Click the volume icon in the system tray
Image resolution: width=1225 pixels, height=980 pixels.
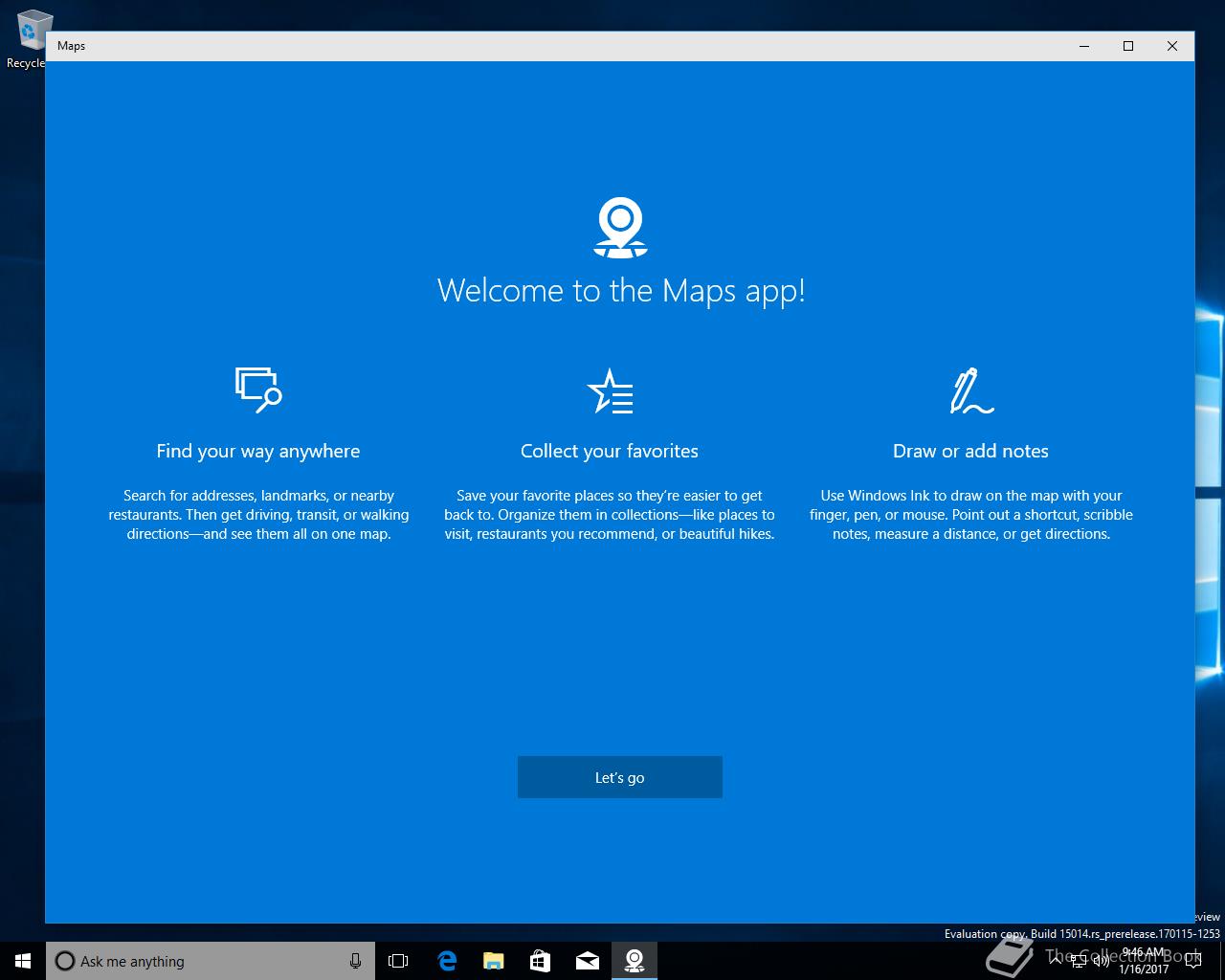point(1101,961)
